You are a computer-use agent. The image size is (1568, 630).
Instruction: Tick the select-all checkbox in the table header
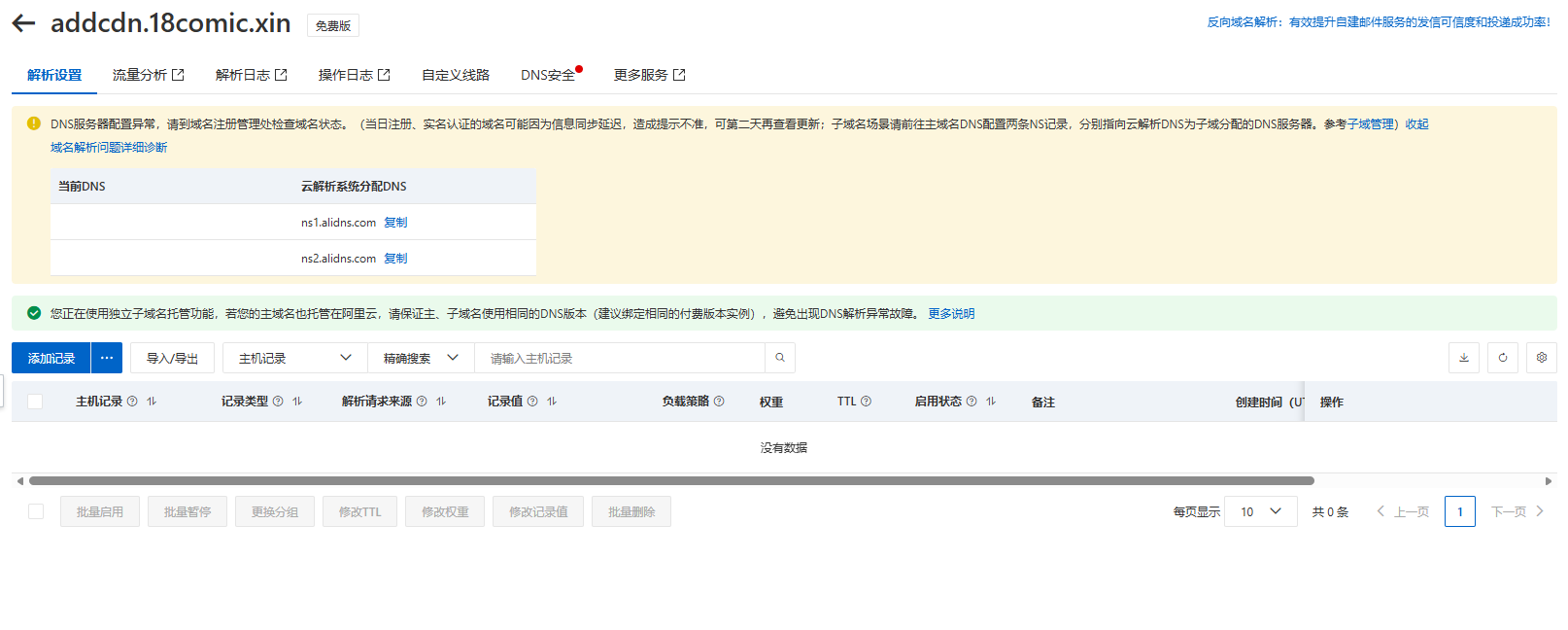(35, 402)
